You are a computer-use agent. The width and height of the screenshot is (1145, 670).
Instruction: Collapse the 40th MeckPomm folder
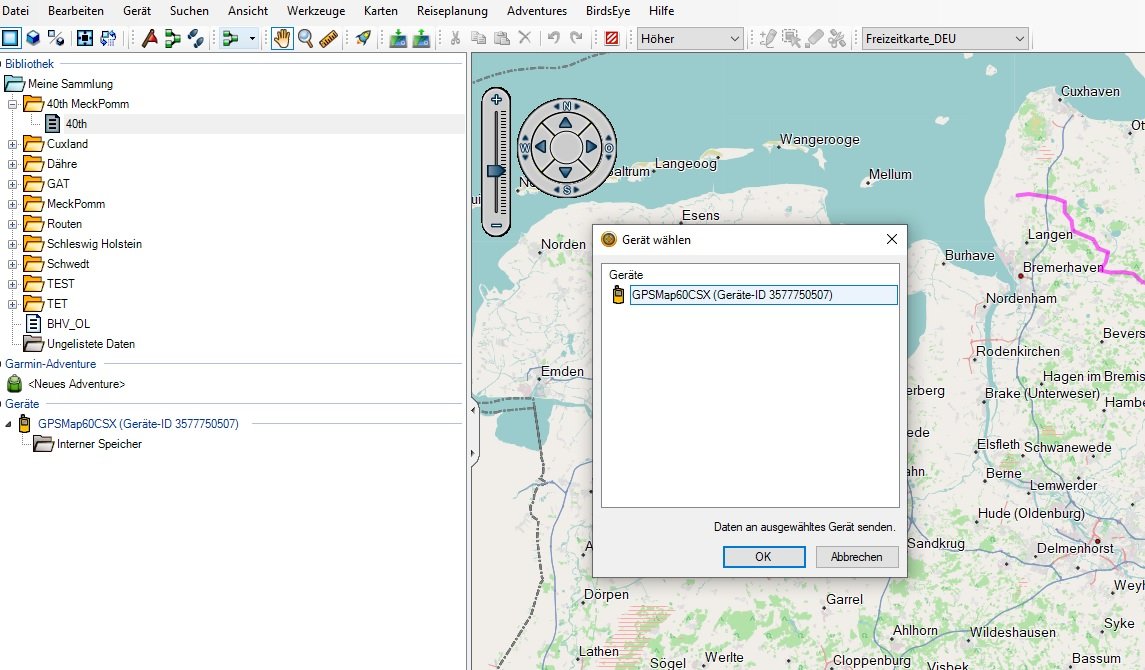12,104
